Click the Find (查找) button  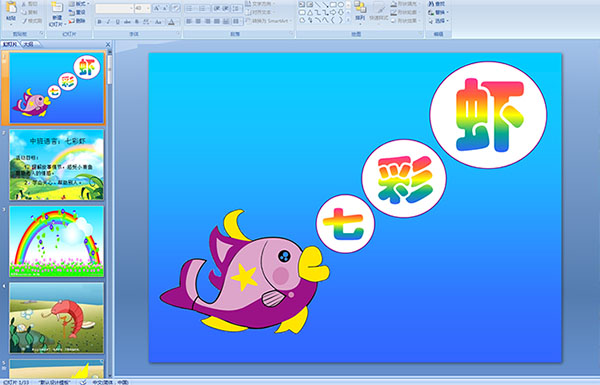tap(437, 4)
